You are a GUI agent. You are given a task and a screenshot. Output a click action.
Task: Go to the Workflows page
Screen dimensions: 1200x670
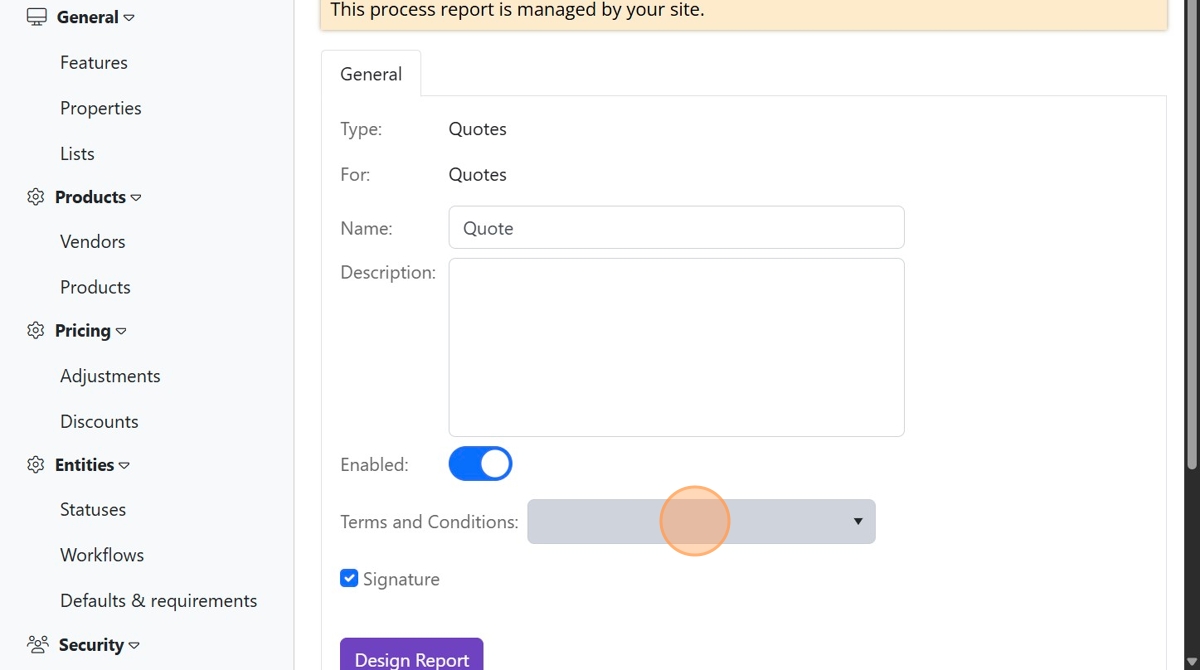point(102,555)
